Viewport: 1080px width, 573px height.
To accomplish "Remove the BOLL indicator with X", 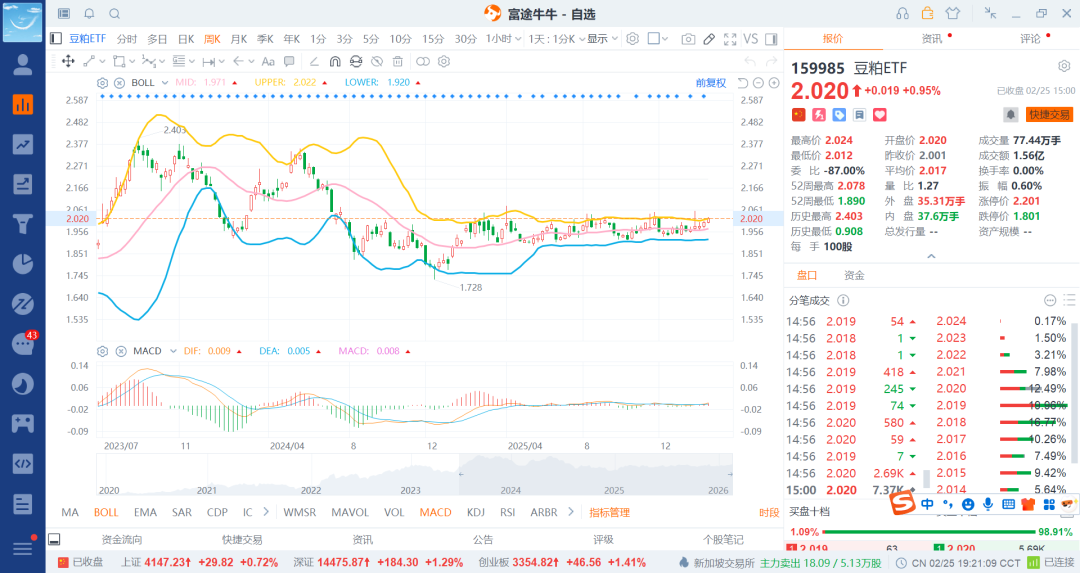I will (119, 83).
